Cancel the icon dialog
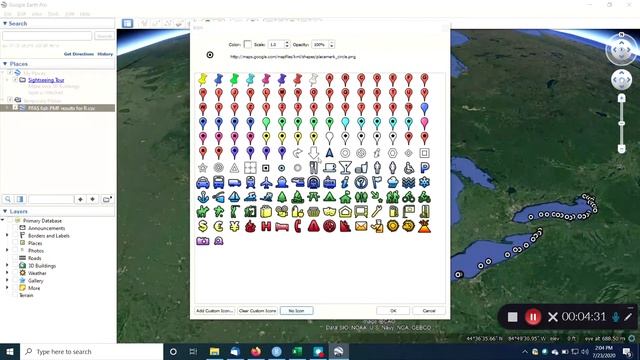 (429, 311)
